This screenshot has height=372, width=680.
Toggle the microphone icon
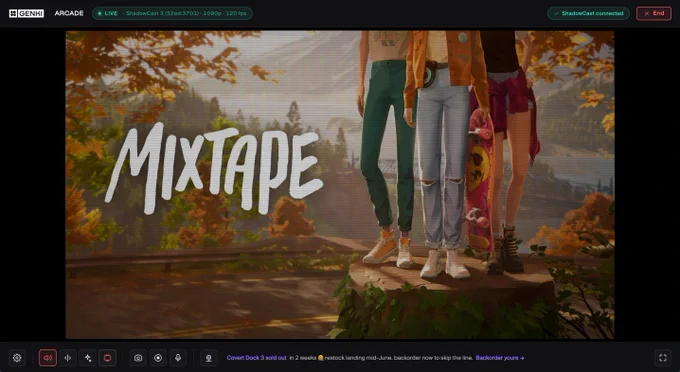pos(178,358)
